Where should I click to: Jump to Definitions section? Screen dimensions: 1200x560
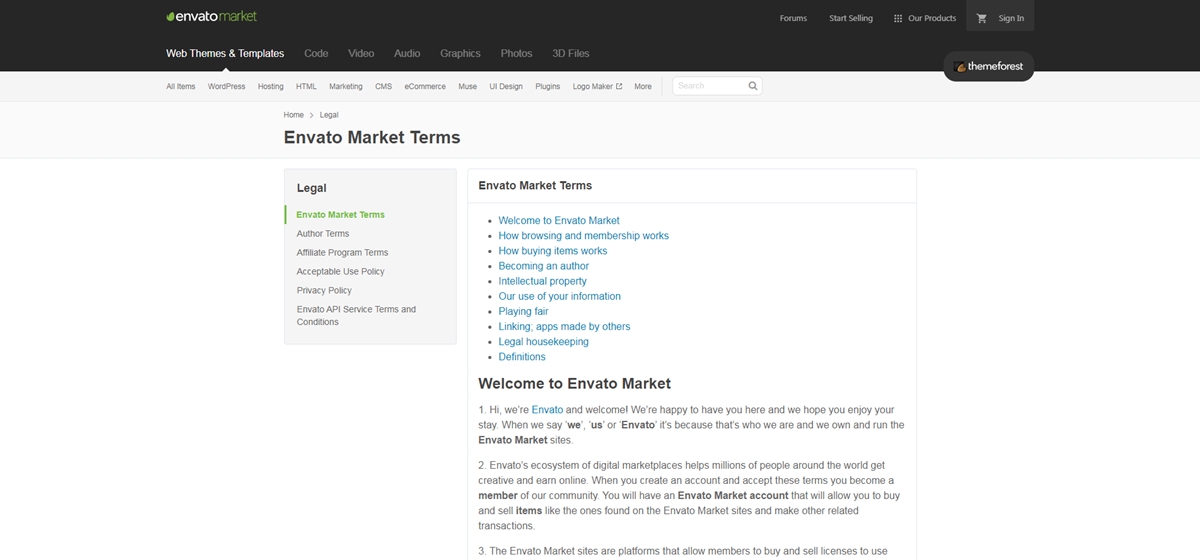pos(522,357)
